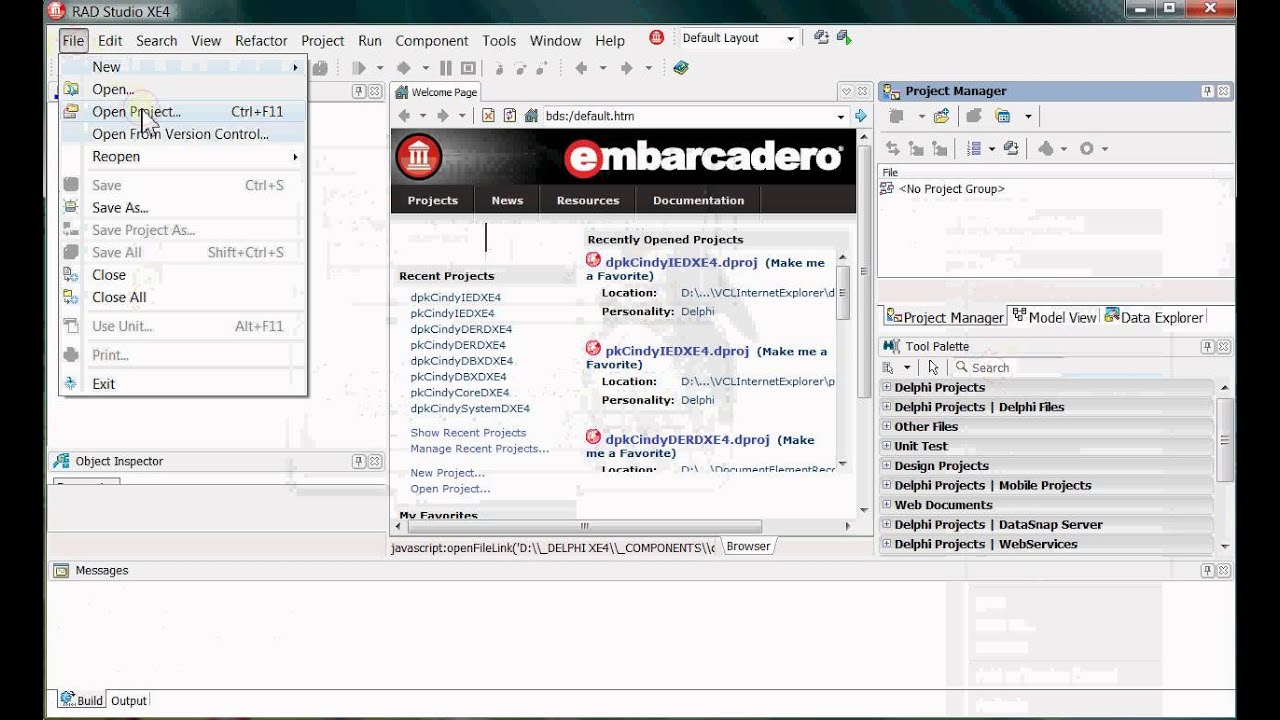Expand Design Projects category in Tool Palette
The height and width of the screenshot is (720, 1280).
point(886,465)
